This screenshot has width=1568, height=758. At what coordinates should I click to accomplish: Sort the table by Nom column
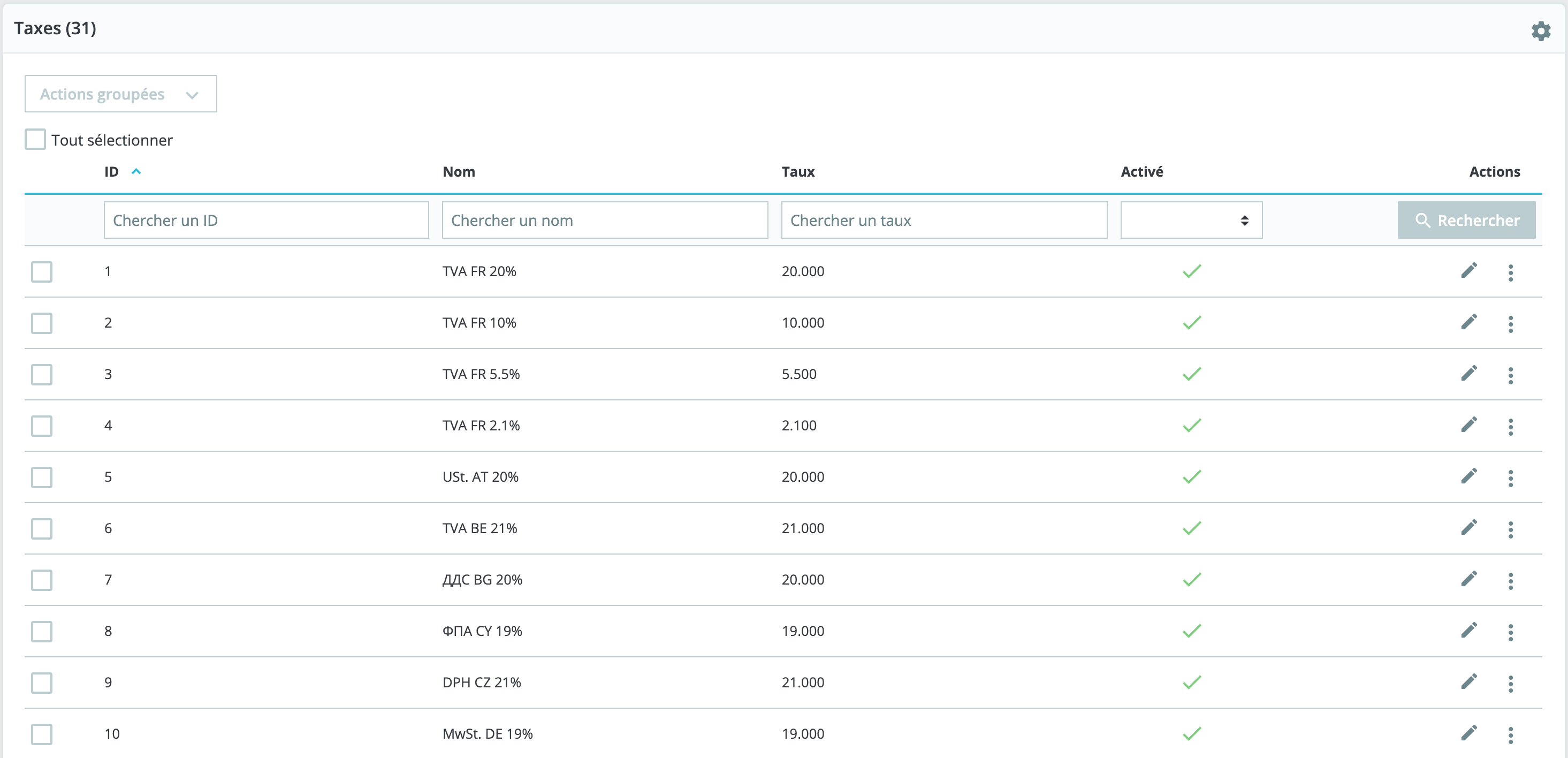[x=458, y=172]
